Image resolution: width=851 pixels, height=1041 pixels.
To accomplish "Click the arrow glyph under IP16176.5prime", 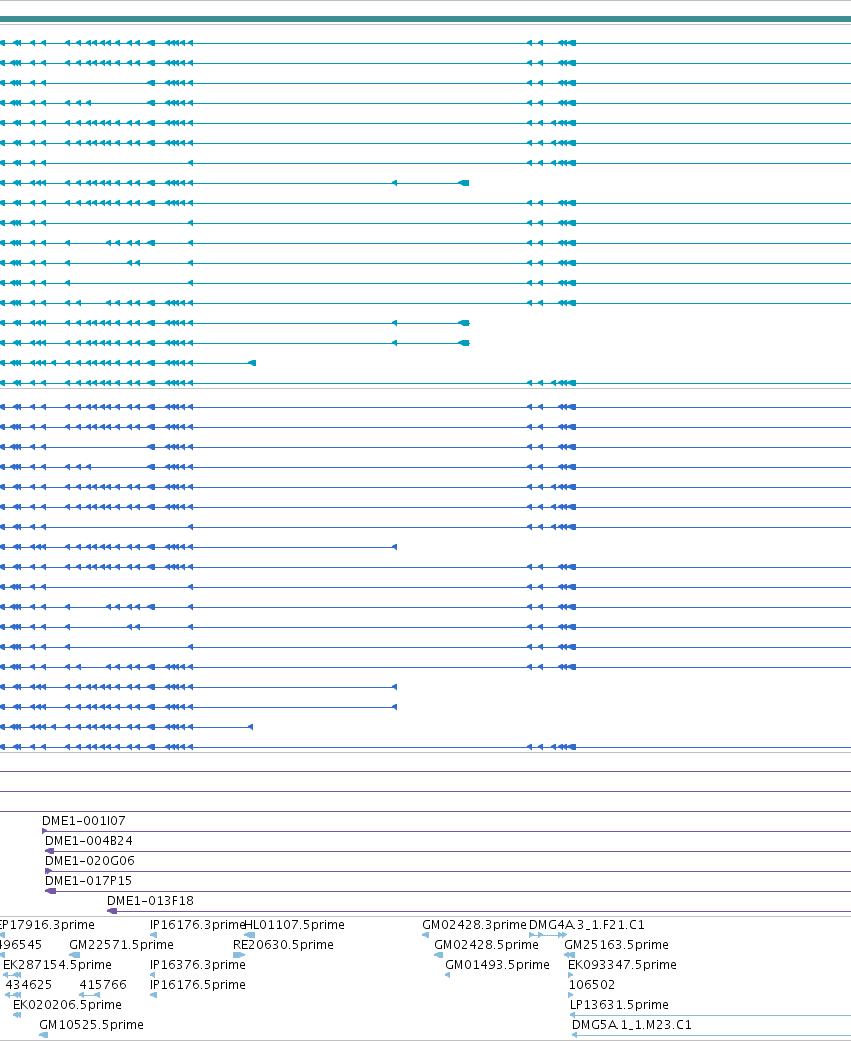I will pyautogui.click(x=153, y=995).
